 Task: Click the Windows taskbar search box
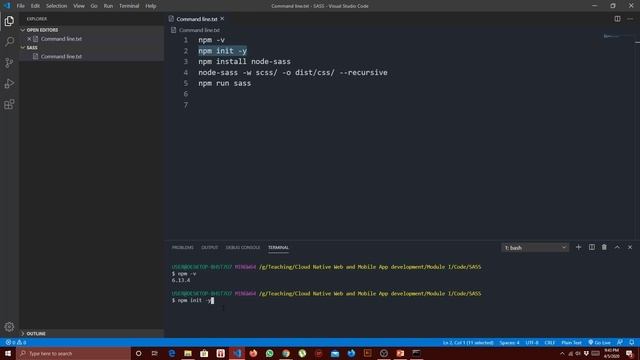click(x=73, y=353)
